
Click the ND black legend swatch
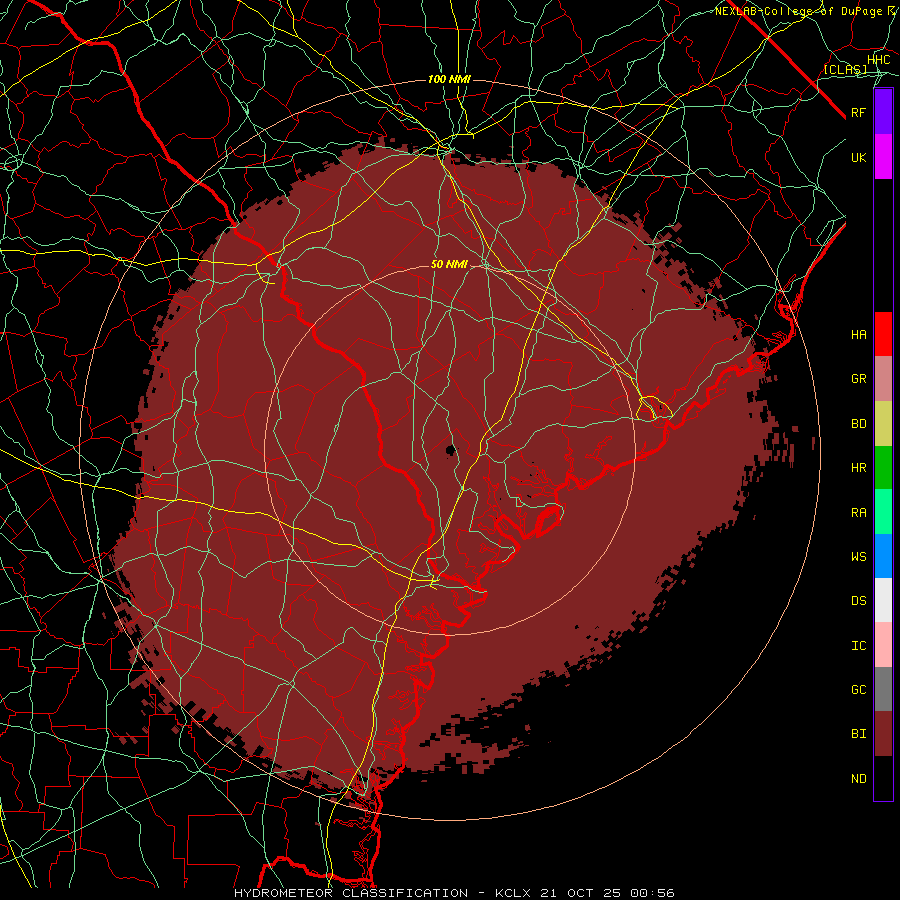coord(883,778)
